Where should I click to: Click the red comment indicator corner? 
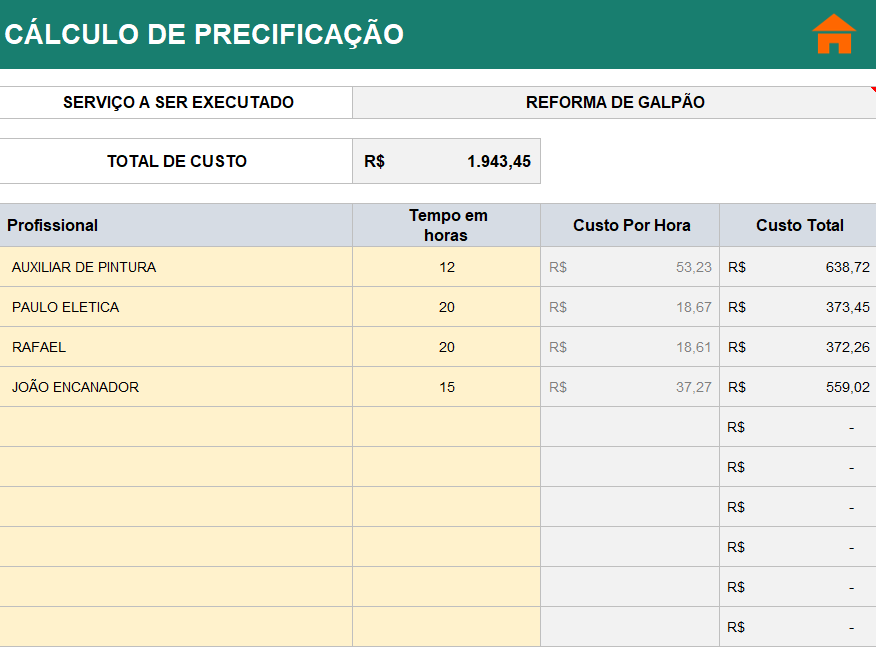[872, 89]
